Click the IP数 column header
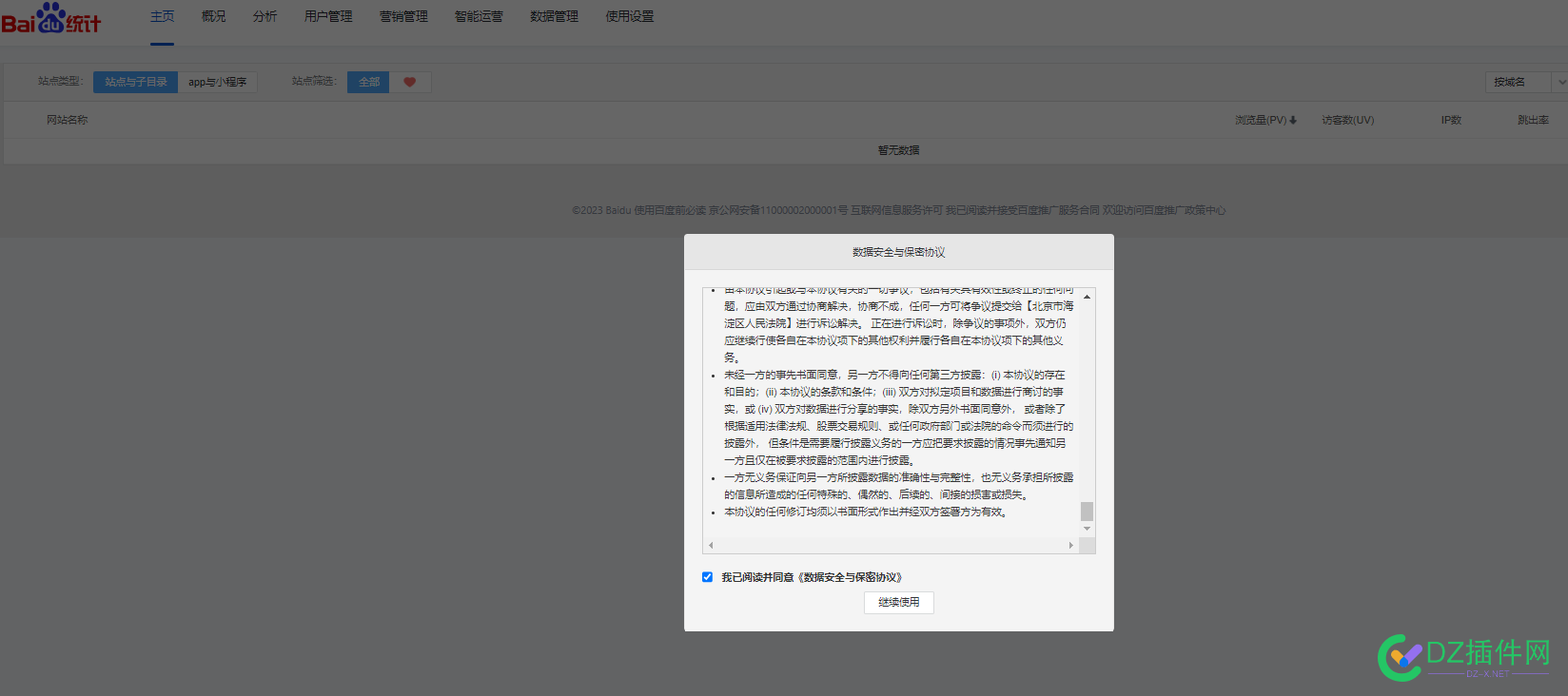This screenshot has width=1568, height=696. [x=1451, y=120]
